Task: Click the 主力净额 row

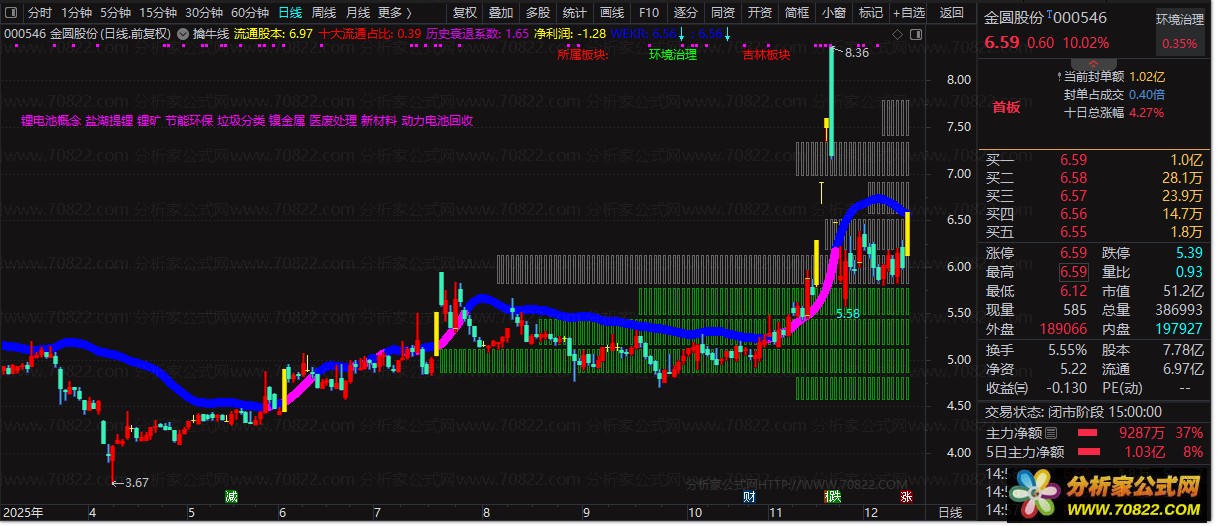Action: click(1095, 433)
